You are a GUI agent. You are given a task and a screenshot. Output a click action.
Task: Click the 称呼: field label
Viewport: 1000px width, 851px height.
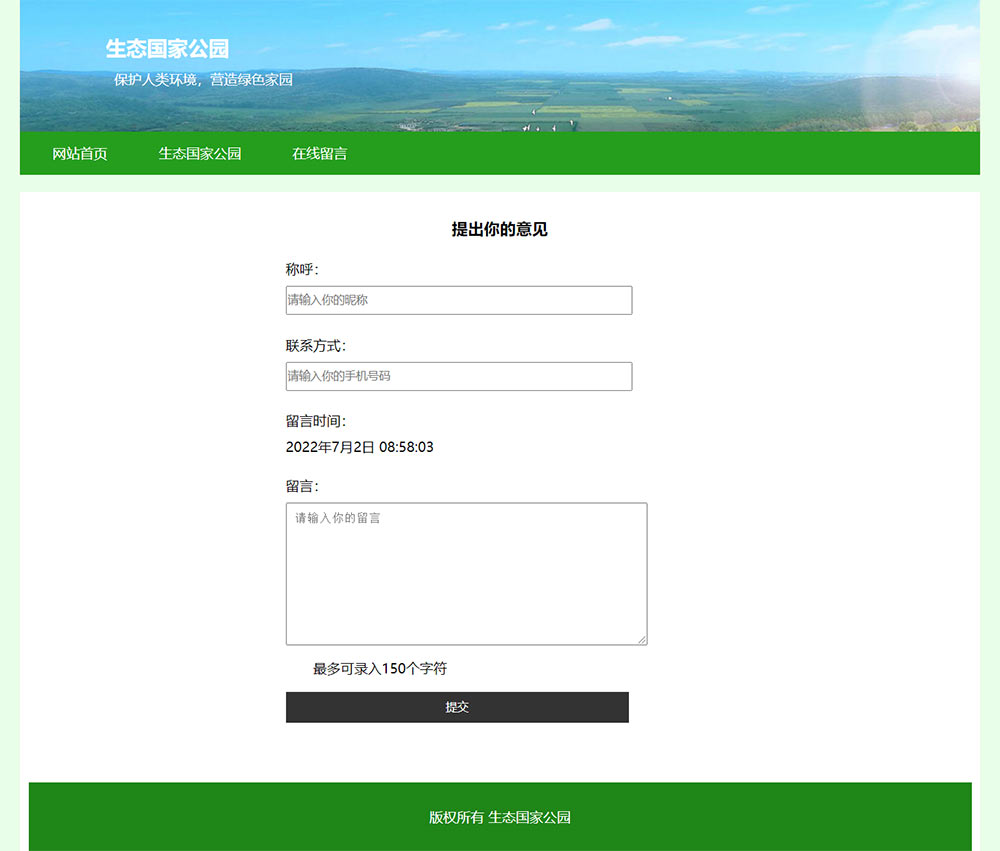click(302, 269)
